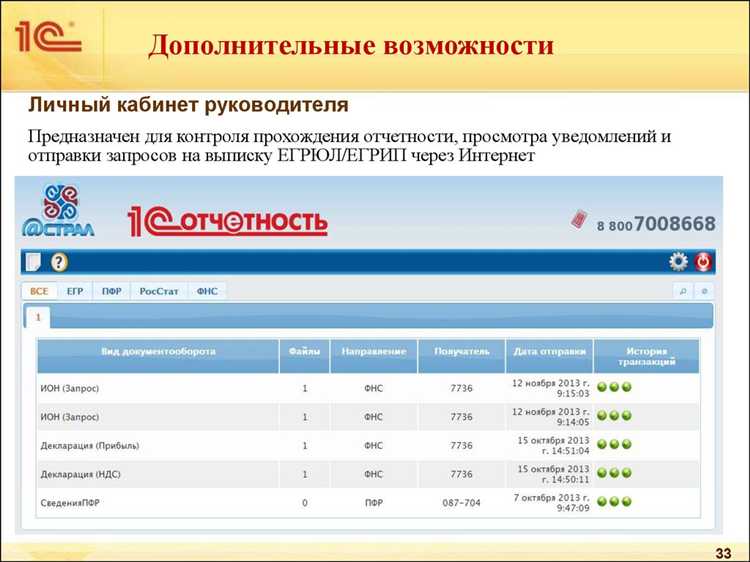Click 7736 recipient in Декларация (Прибыль) row
The width and height of the screenshot is (750, 562).
[x=462, y=446]
